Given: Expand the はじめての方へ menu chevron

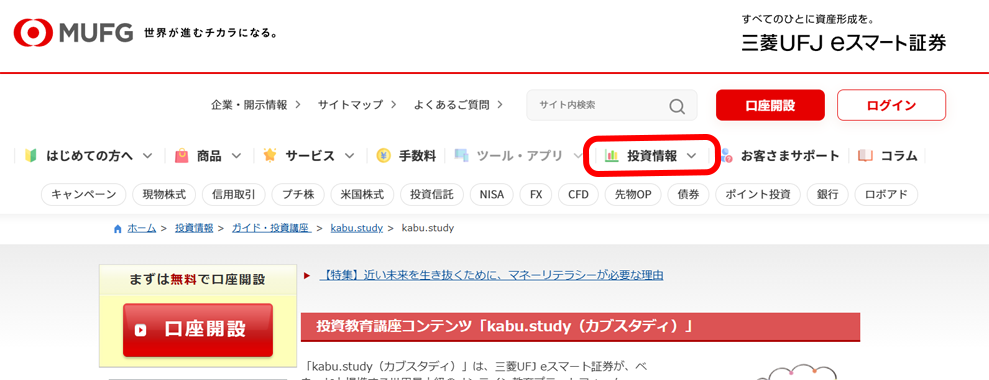Looking at the screenshot, I should 148,156.
